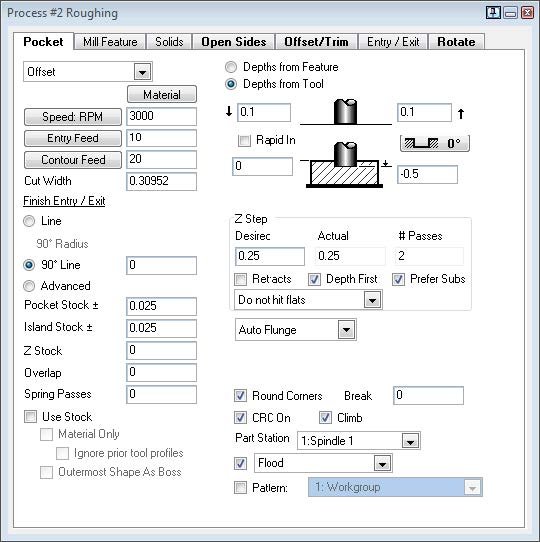The width and height of the screenshot is (540, 542).
Task: Click the wall angle 0° button
Action: [435, 143]
